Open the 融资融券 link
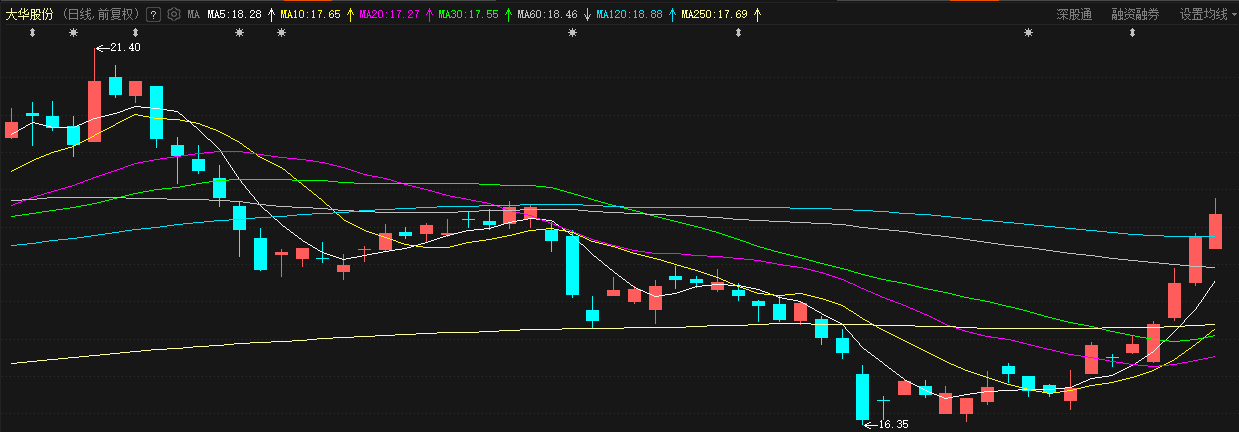 1135,15
